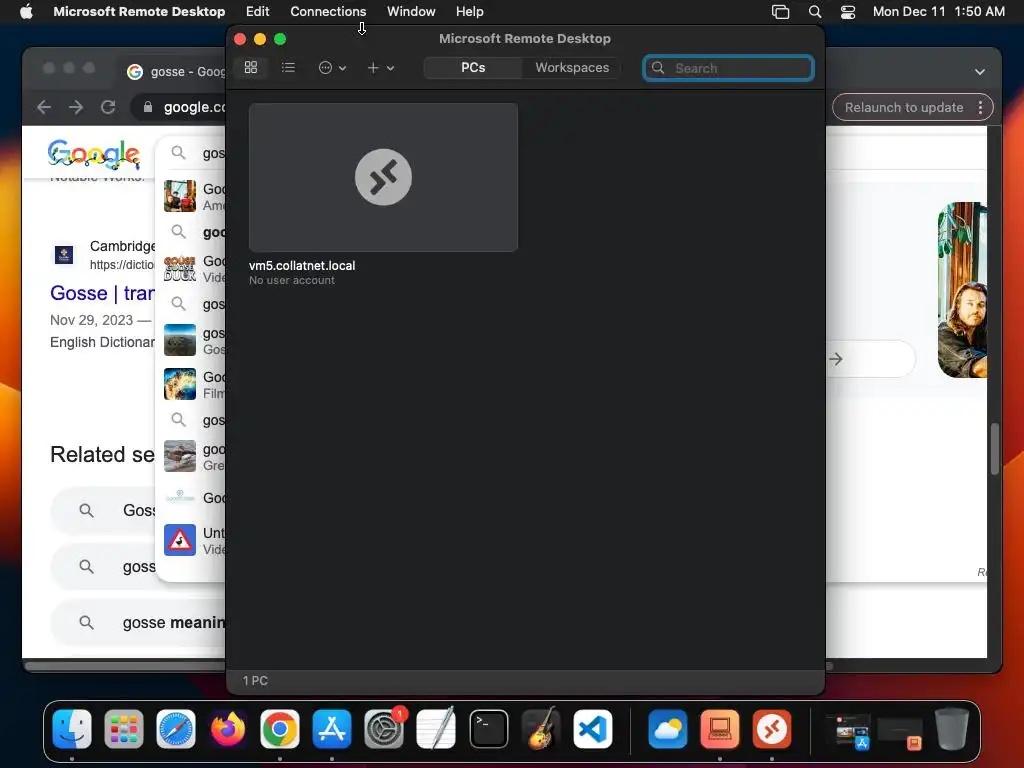This screenshot has width=1024, height=768.
Task: Open the ellipsis actions dropdown in toolbar
Action: tap(332, 67)
